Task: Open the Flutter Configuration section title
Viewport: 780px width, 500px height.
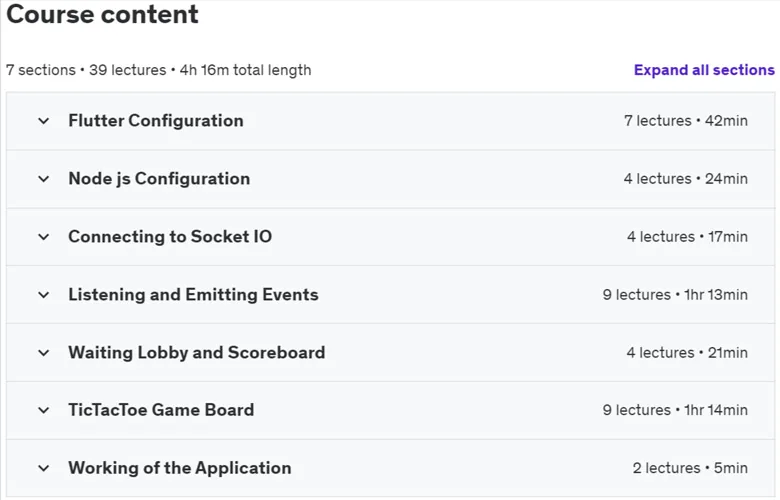Action: point(156,121)
